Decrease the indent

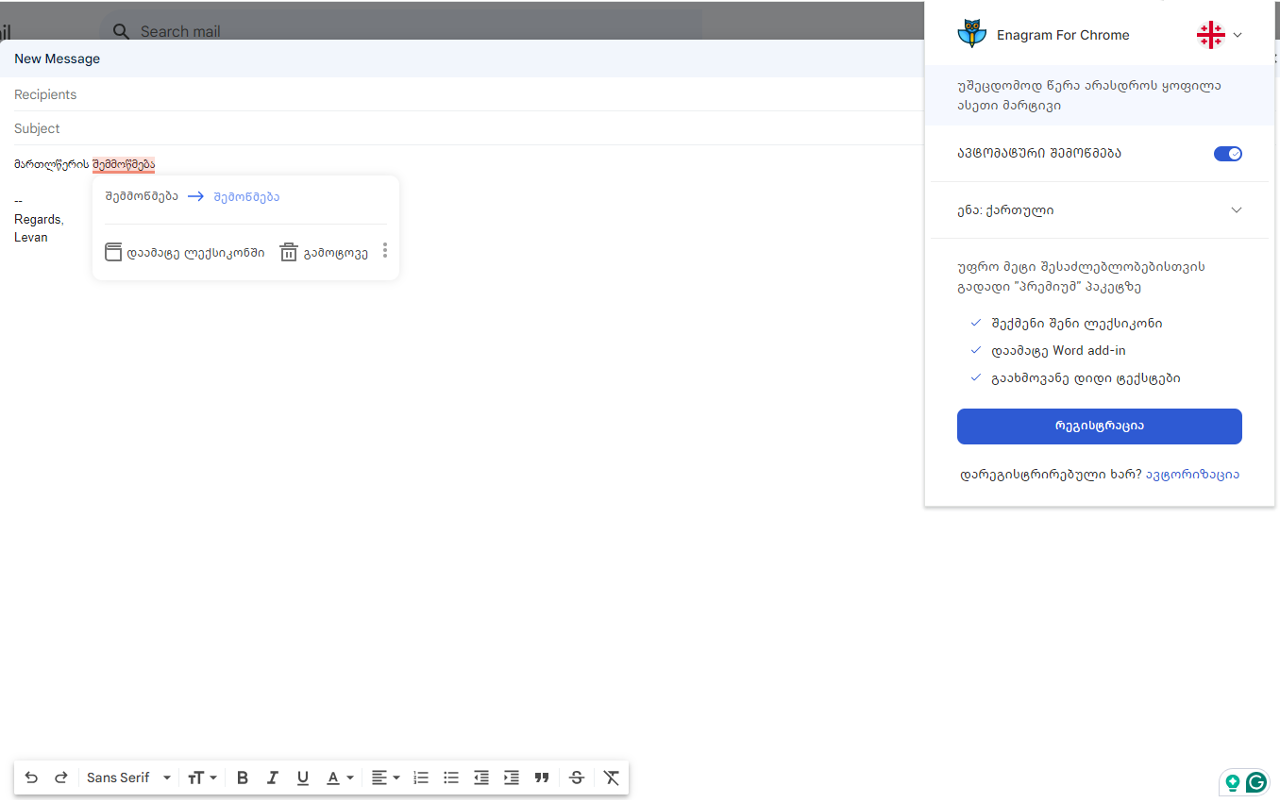481,778
